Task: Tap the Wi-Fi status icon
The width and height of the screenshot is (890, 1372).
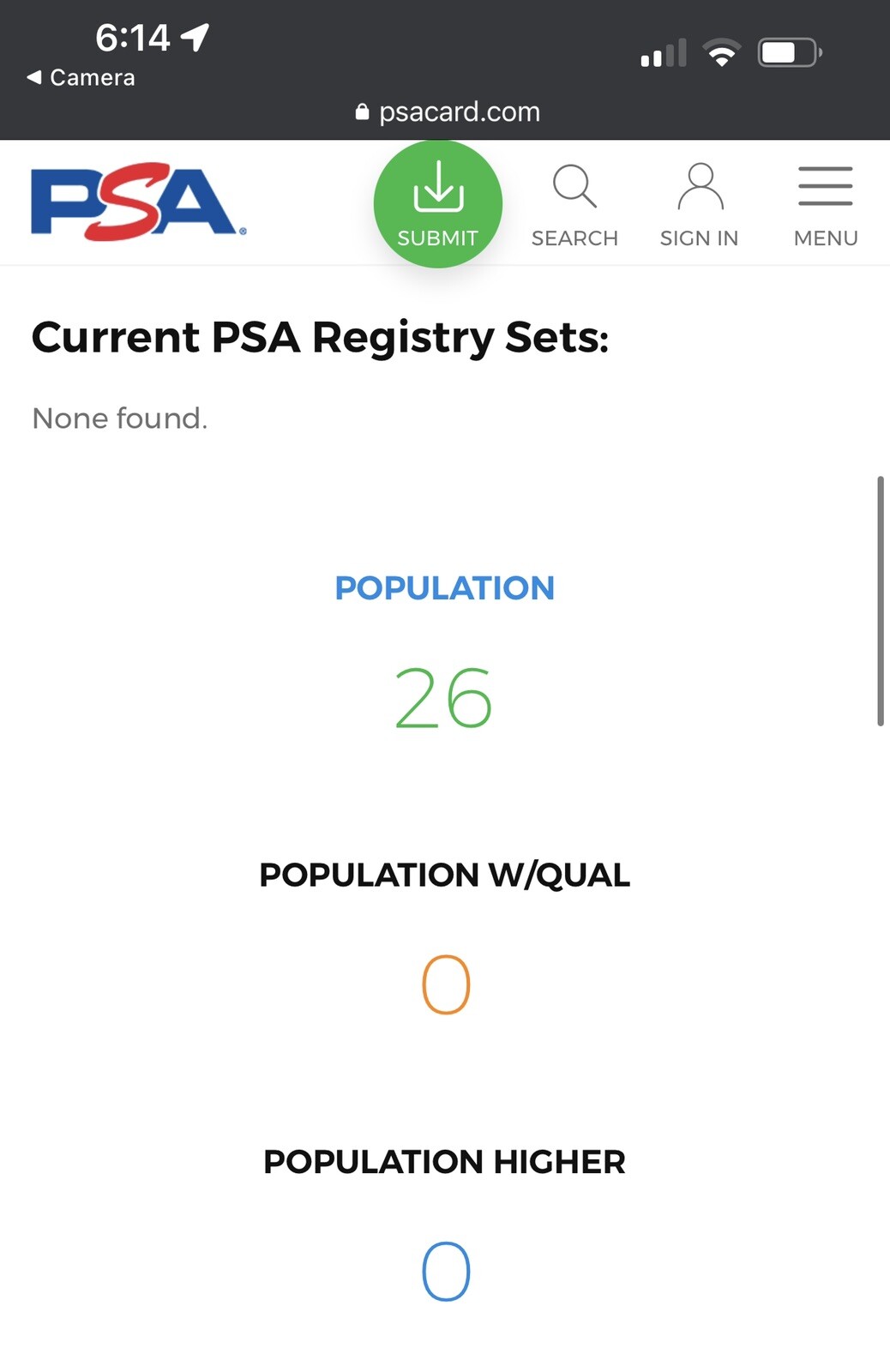Action: pyautogui.click(x=722, y=52)
